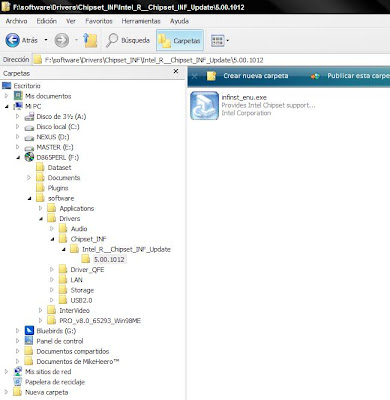The height and width of the screenshot is (400, 390).
Task: Expand Disco de 3½ (A:) node
Action: [18, 116]
